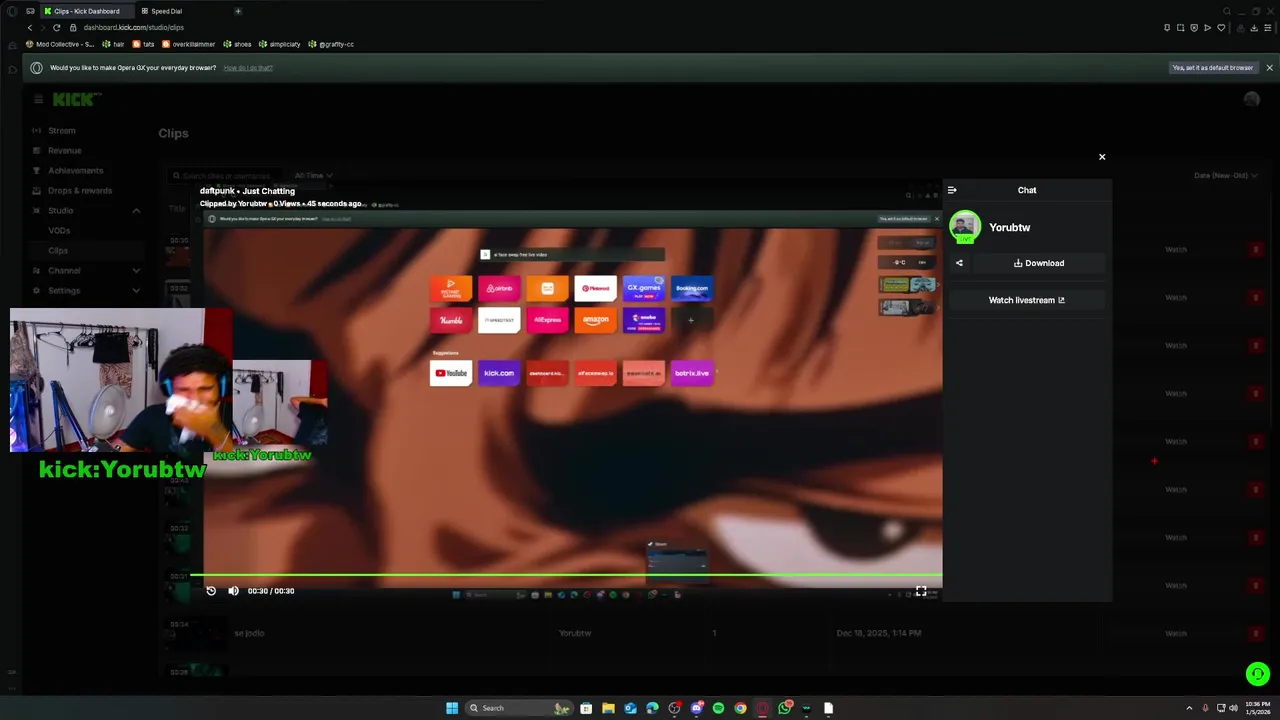Seek on the green clip progress bar
Viewport: 1280px width, 720px height.
click(566, 575)
